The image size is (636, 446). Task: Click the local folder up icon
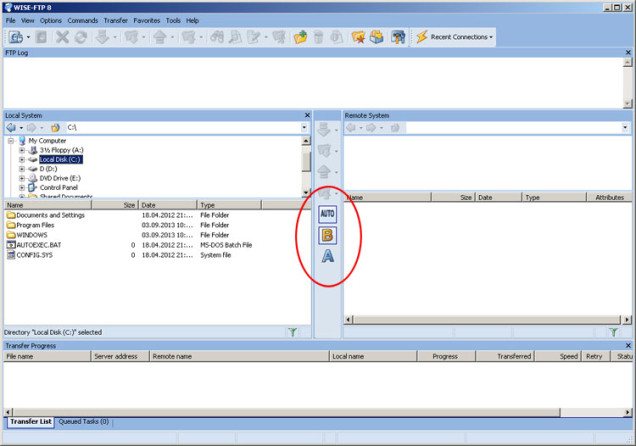point(56,128)
